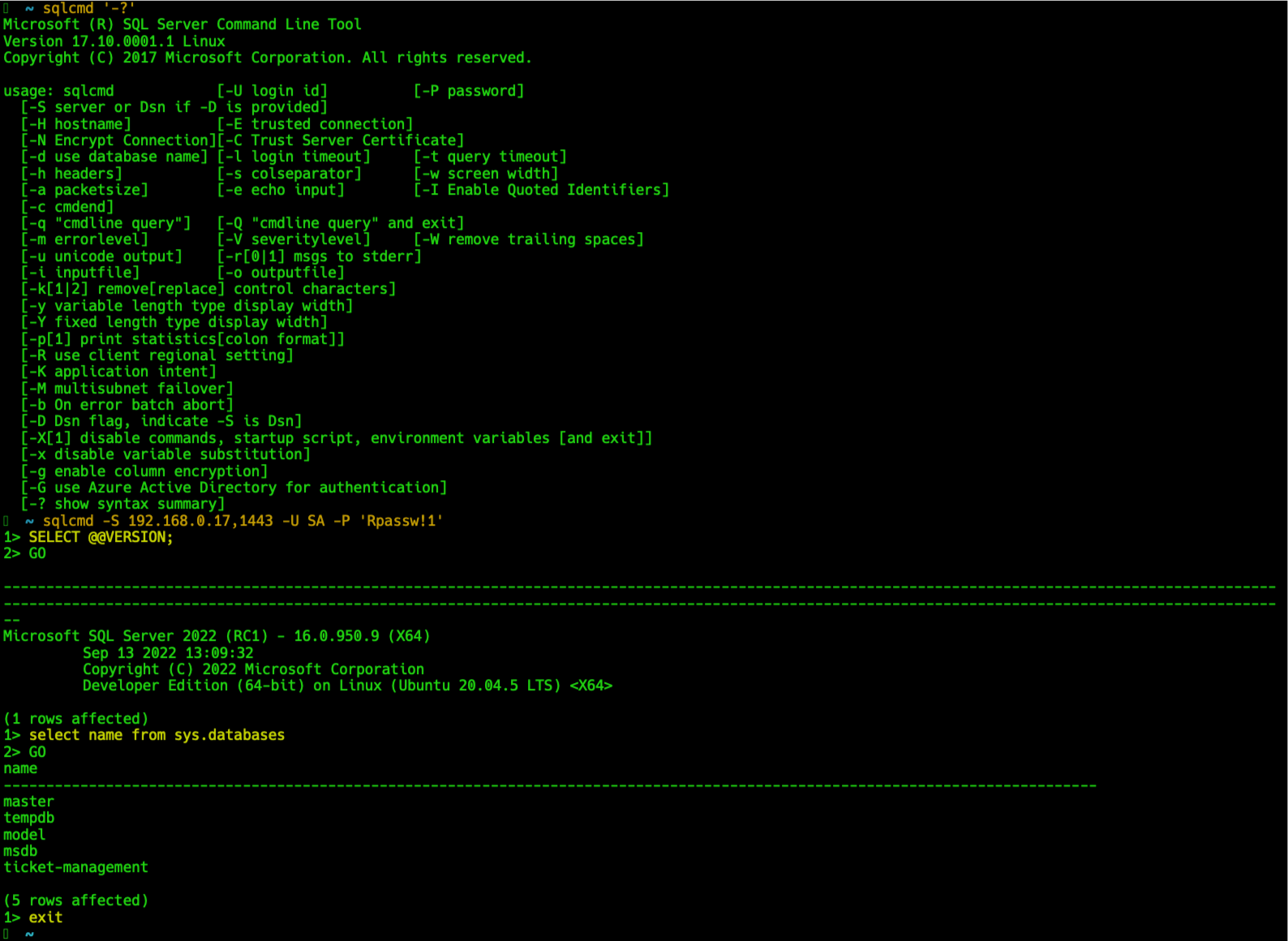Click the IP address 192.168.0.17,1443

coord(200,521)
